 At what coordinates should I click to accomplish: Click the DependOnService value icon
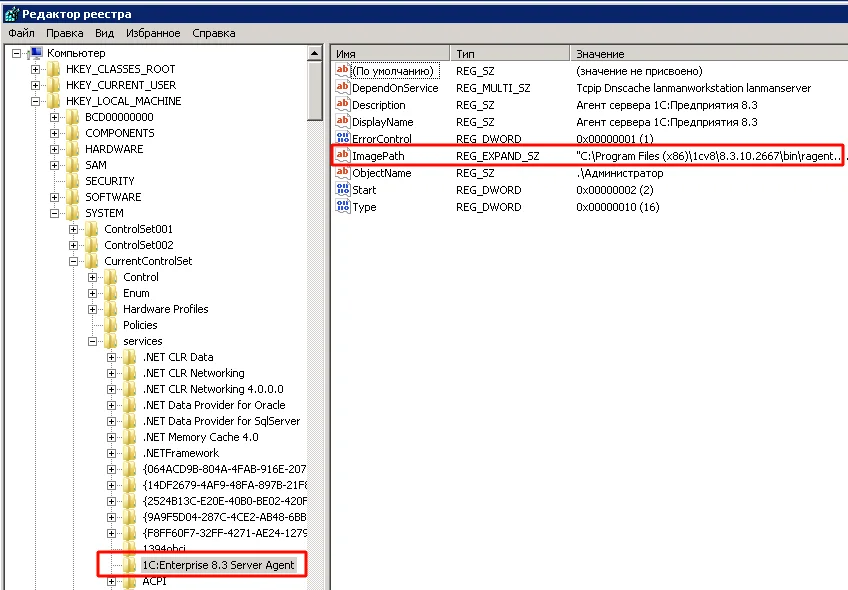[343, 88]
